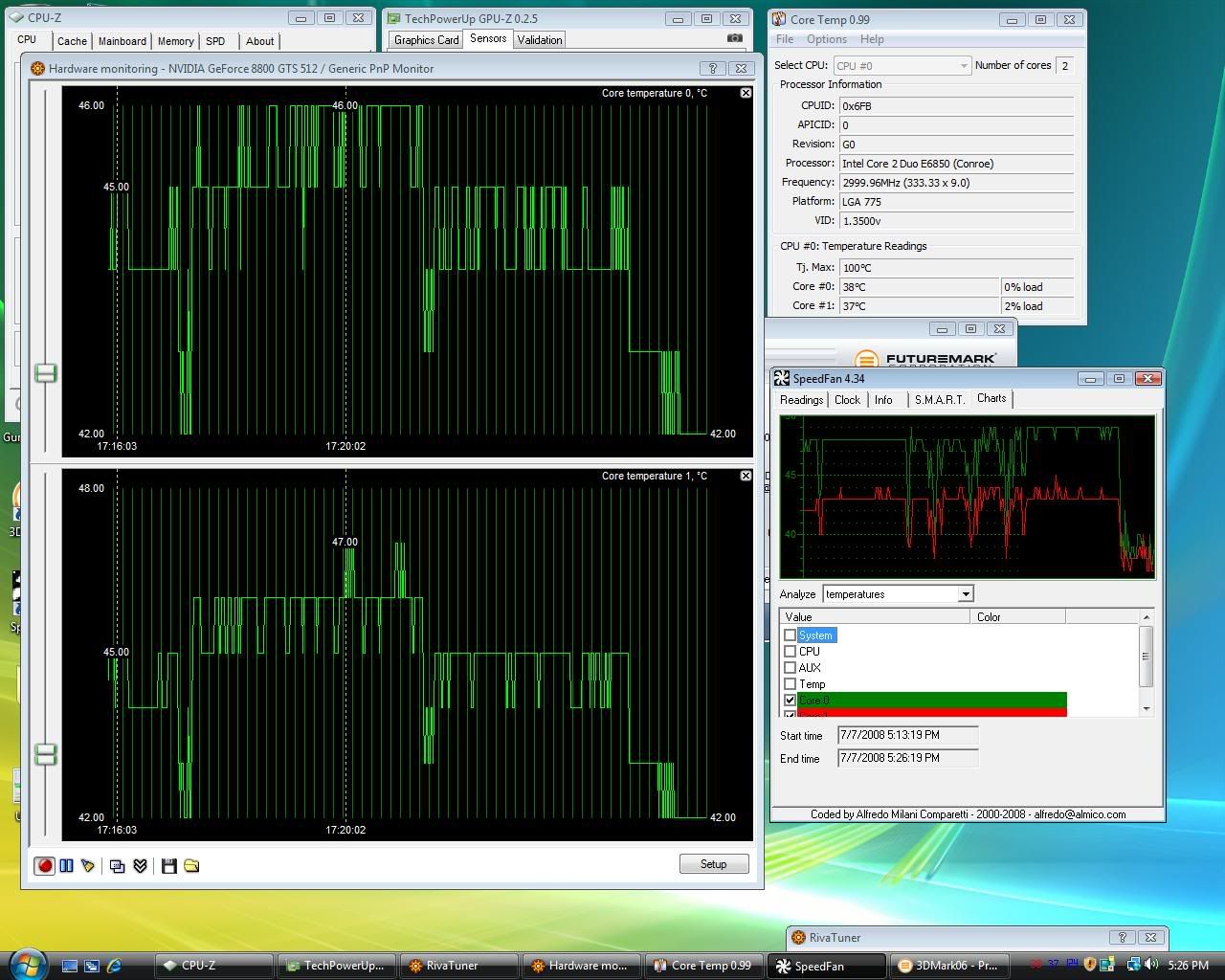Viewport: 1225px width, 980px height.
Task: Select the CPU-Z Mainboard tab
Action: pos(122,41)
